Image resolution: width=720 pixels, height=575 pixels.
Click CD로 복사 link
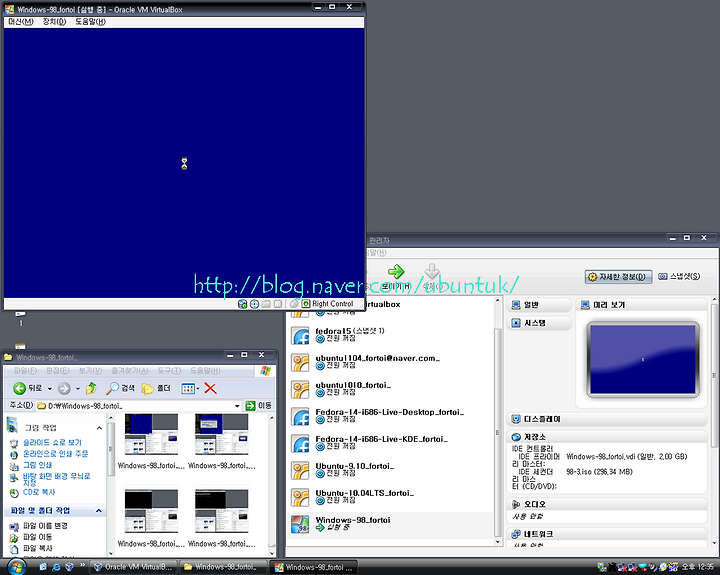pos(39,492)
